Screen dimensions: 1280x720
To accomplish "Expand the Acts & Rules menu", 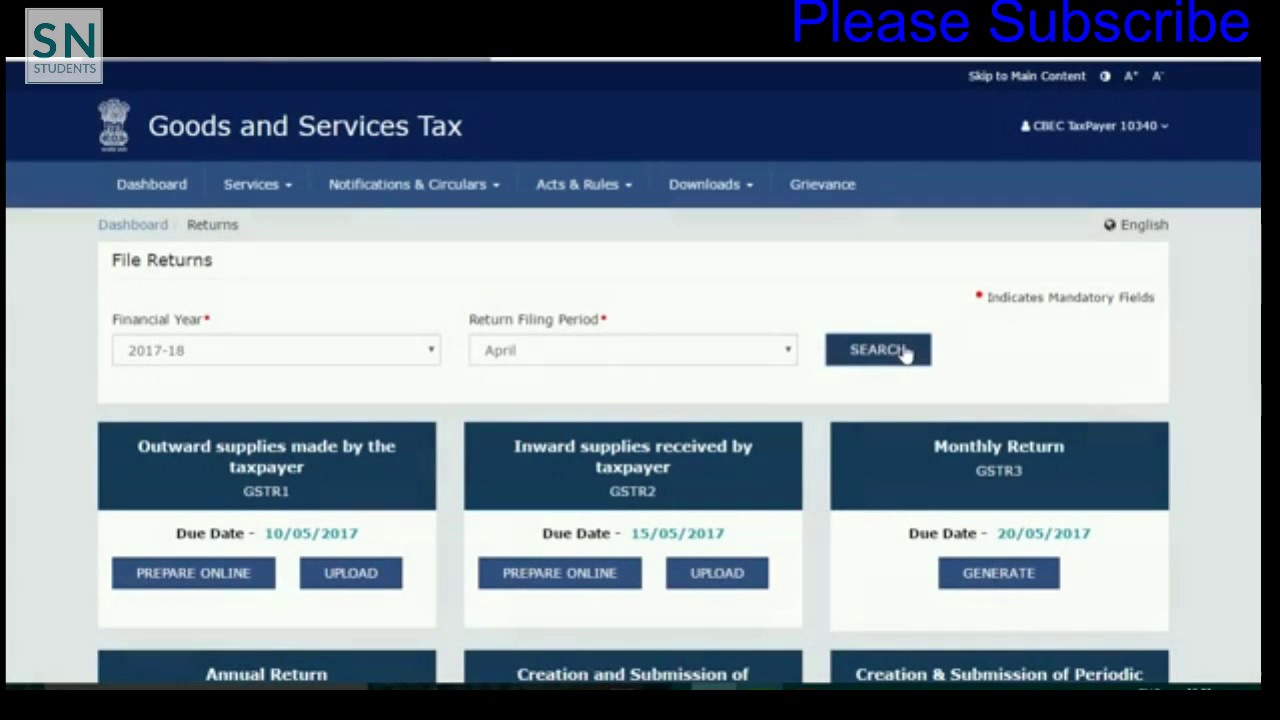I will click(584, 184).
